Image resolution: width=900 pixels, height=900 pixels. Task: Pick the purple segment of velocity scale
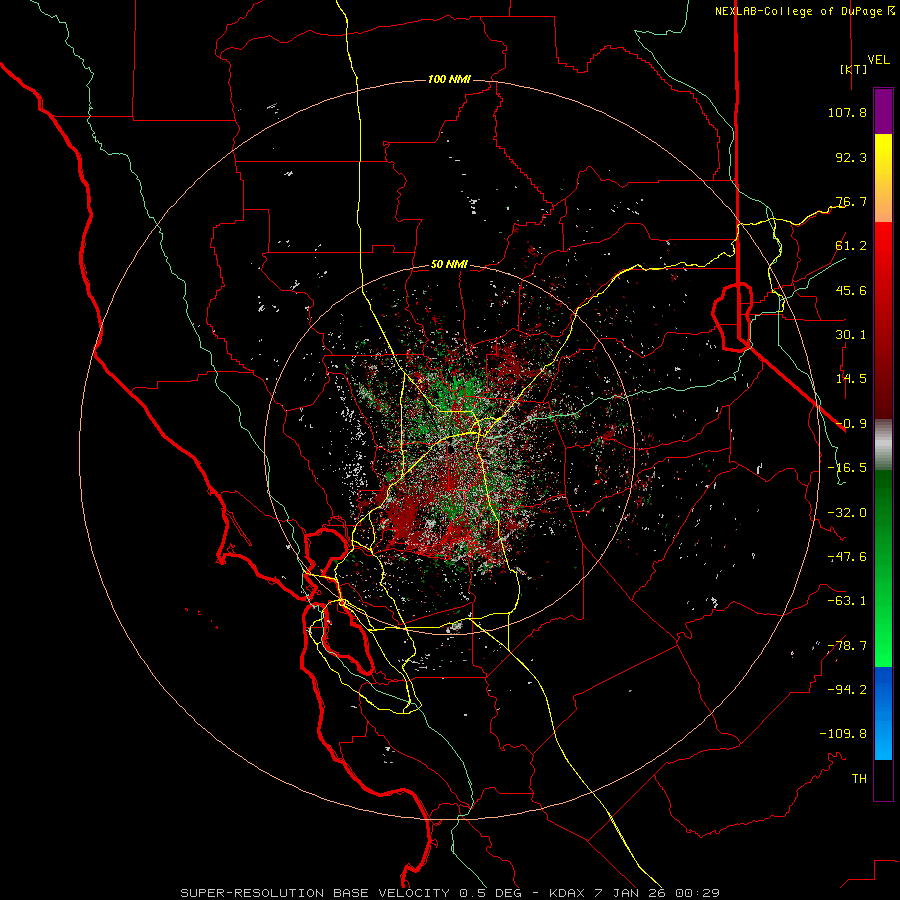[883, 111]
